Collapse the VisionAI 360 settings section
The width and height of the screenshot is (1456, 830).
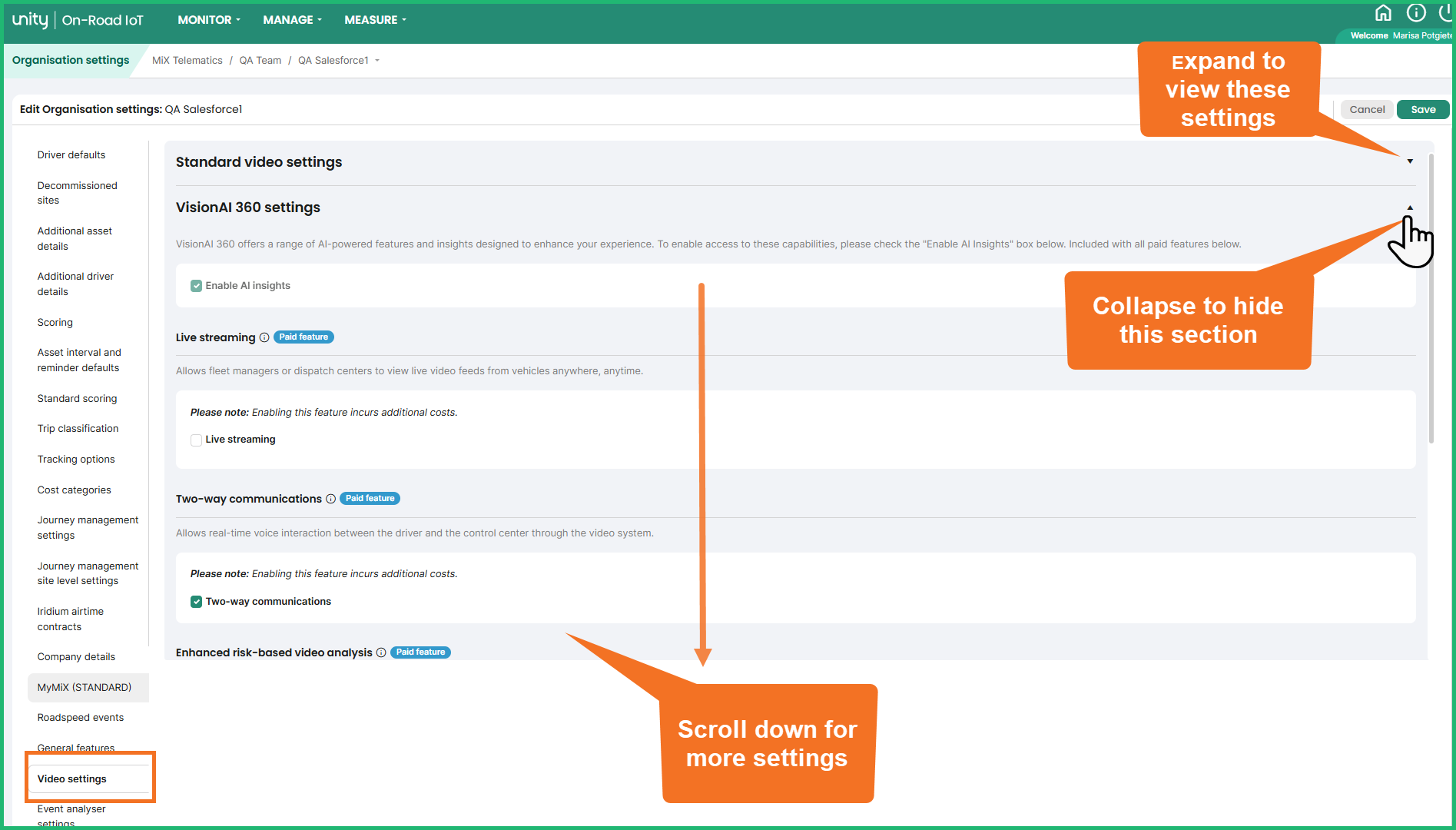click(1409, 207)
